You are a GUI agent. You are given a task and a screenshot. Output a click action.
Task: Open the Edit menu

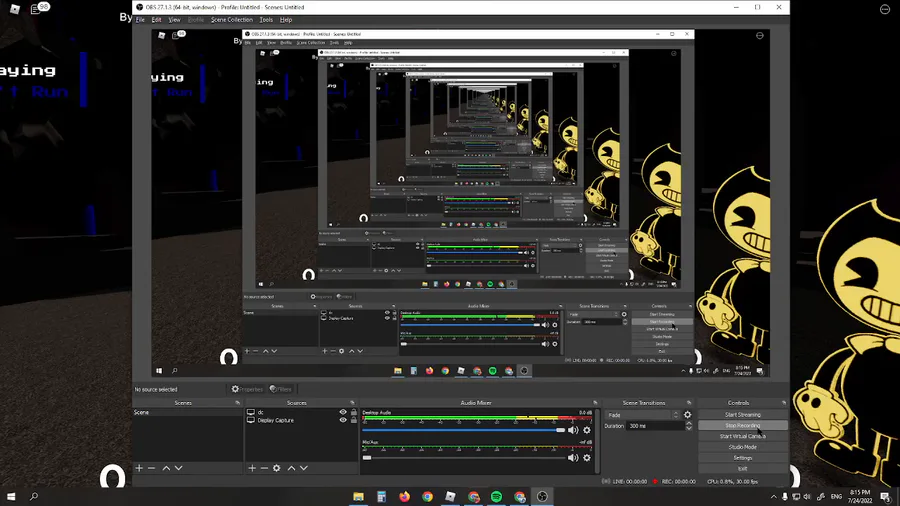pos(156,20)
